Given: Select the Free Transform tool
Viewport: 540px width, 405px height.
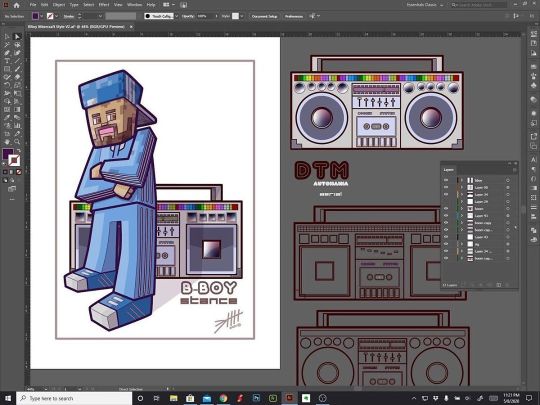Looking at the screenshot, I should [17, 93].
